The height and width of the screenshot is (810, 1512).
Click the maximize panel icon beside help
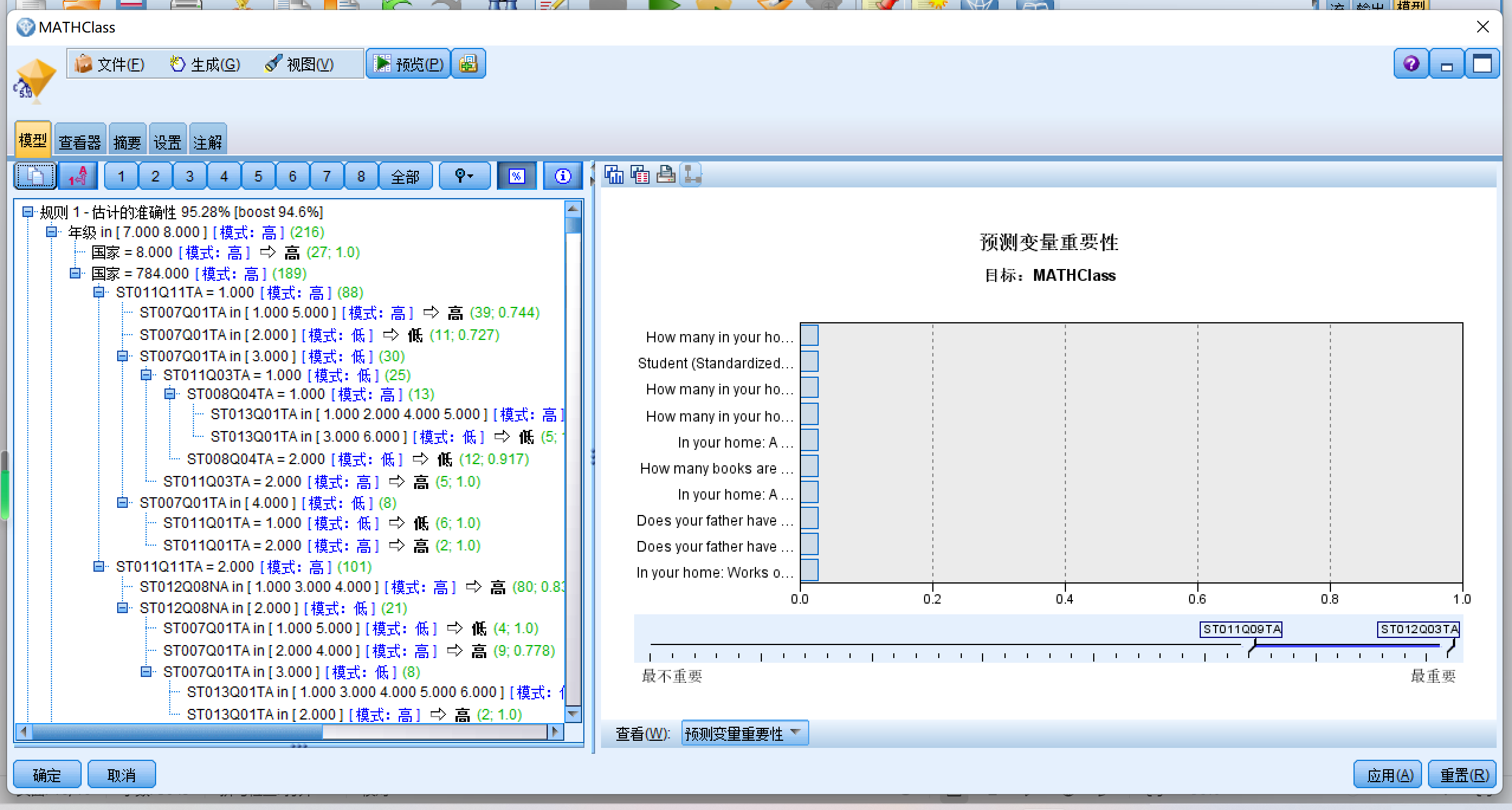point(1482,64)
